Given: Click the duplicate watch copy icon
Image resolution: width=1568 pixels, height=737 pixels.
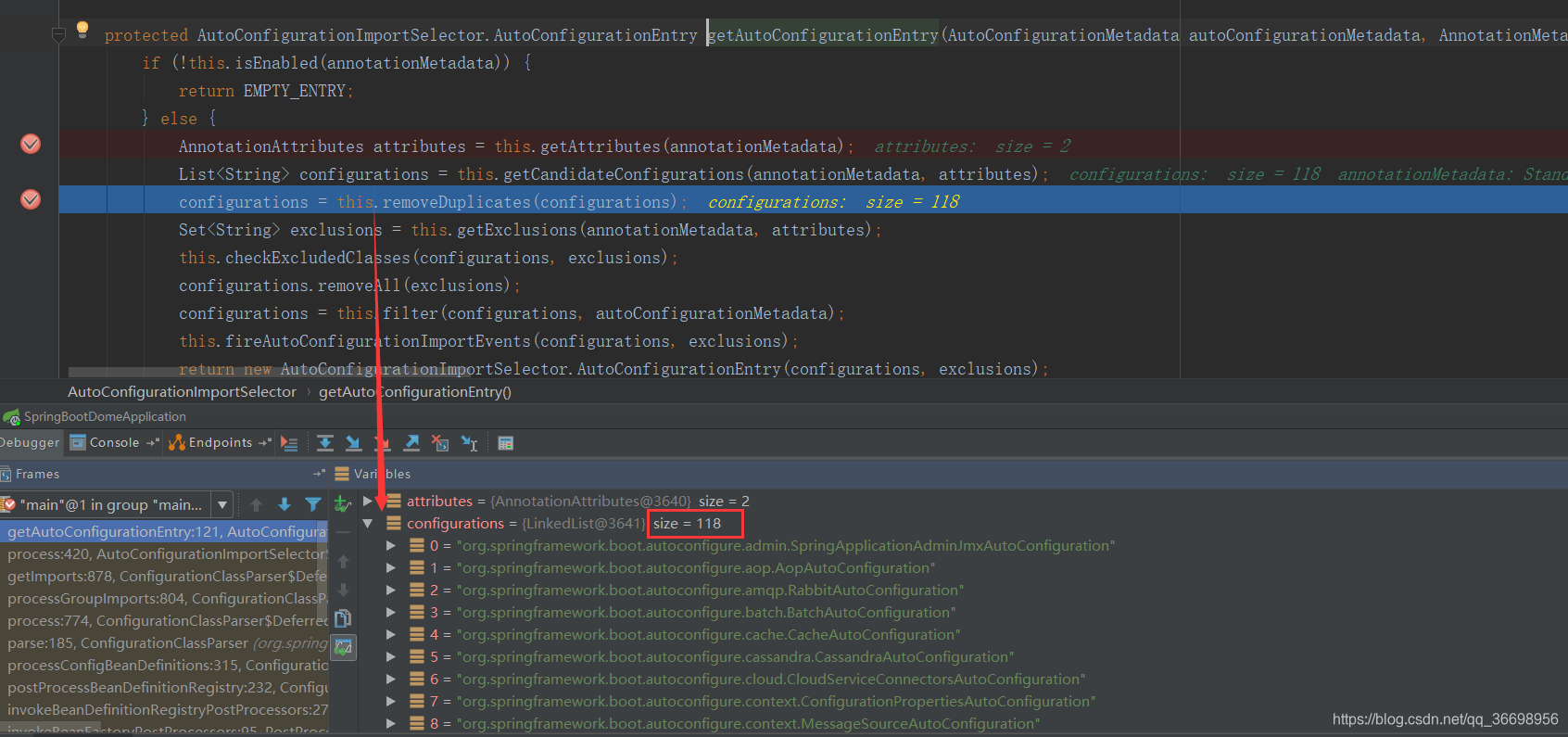Looking at the screenshot, I should (x=343, y=618).
